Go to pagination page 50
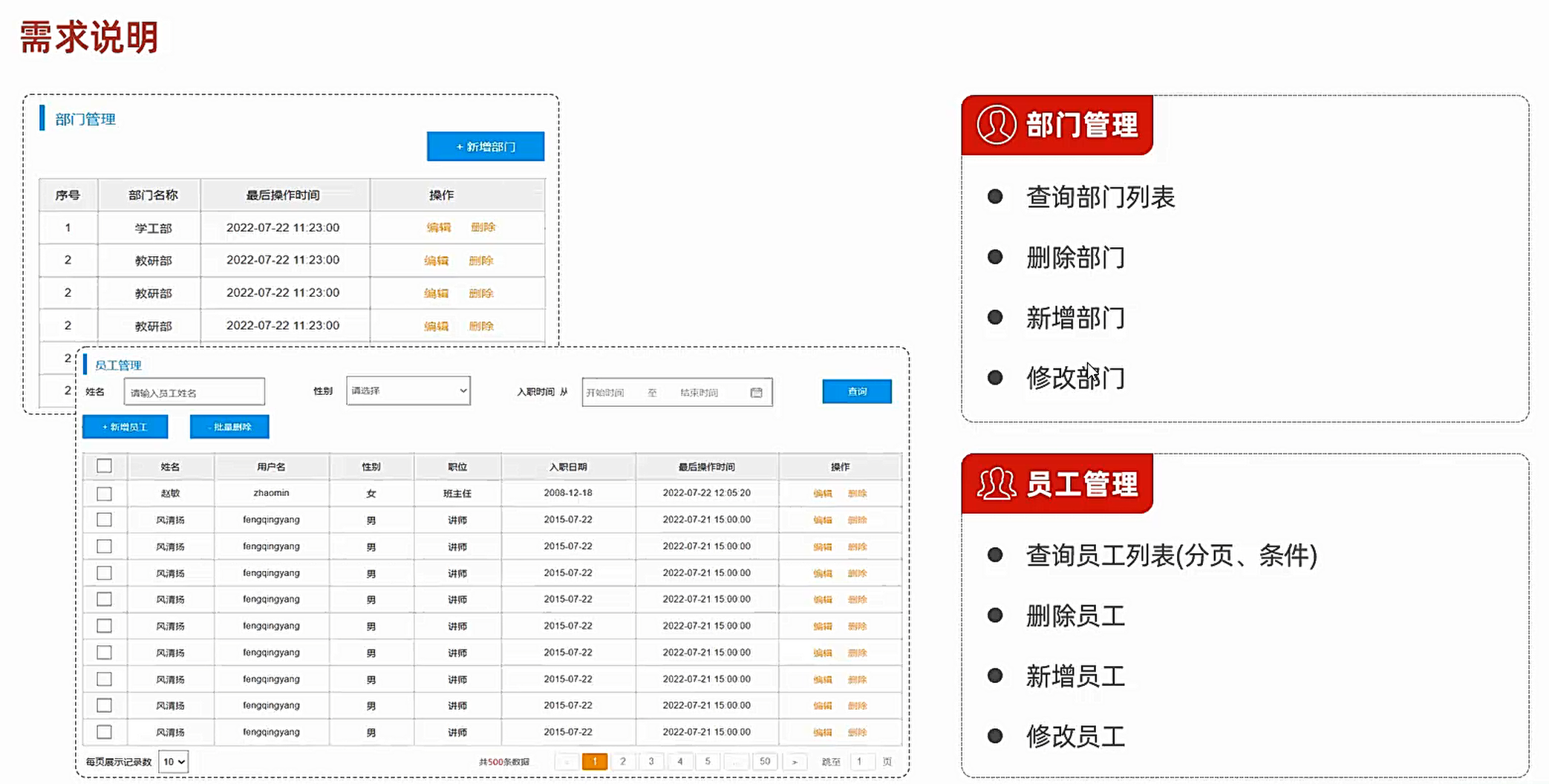The width and height of the screenshot is (1549, 784). 765,762
